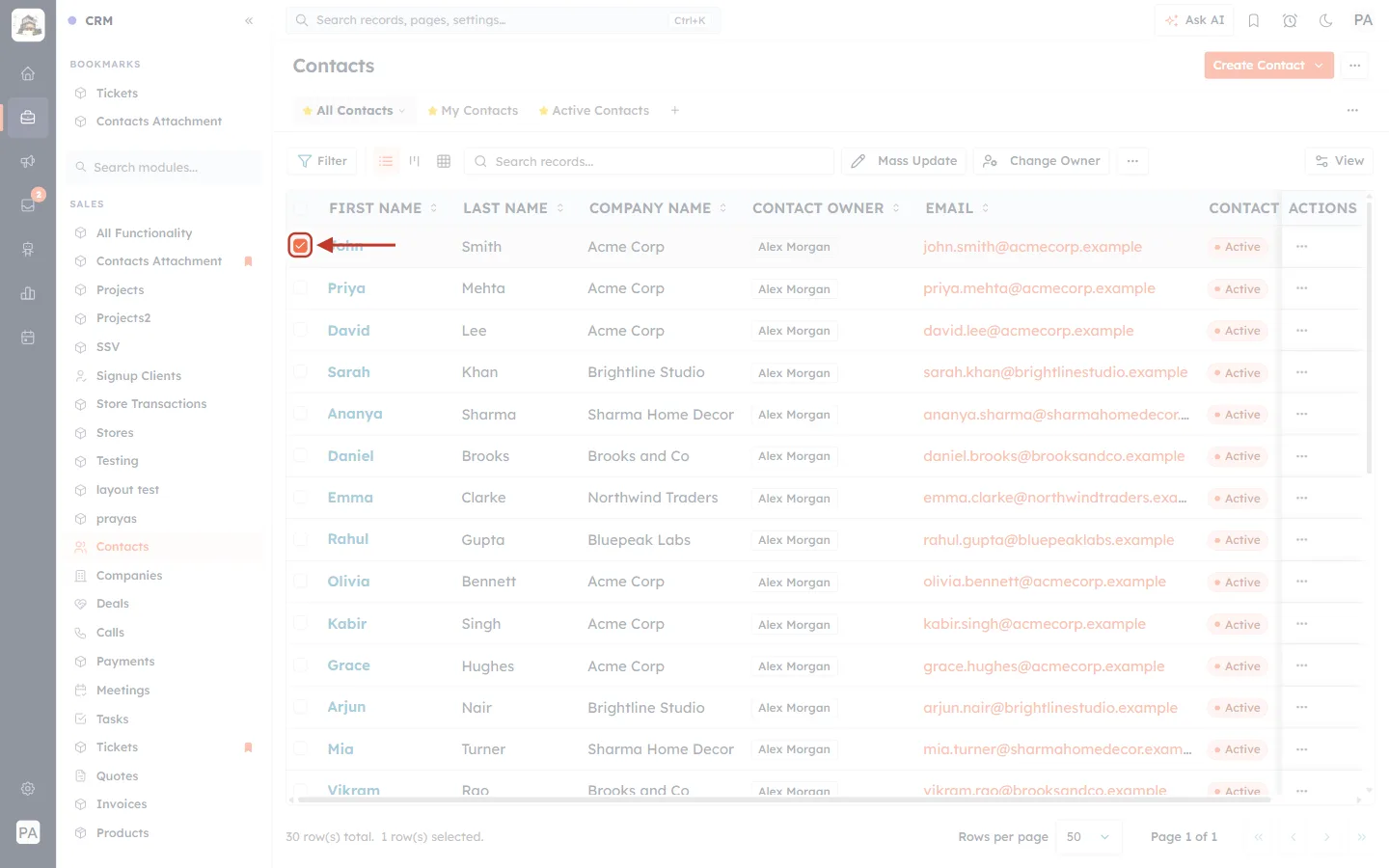
Task: Check the select-all checkbox in the table header
Action: [x=301, y=208]
